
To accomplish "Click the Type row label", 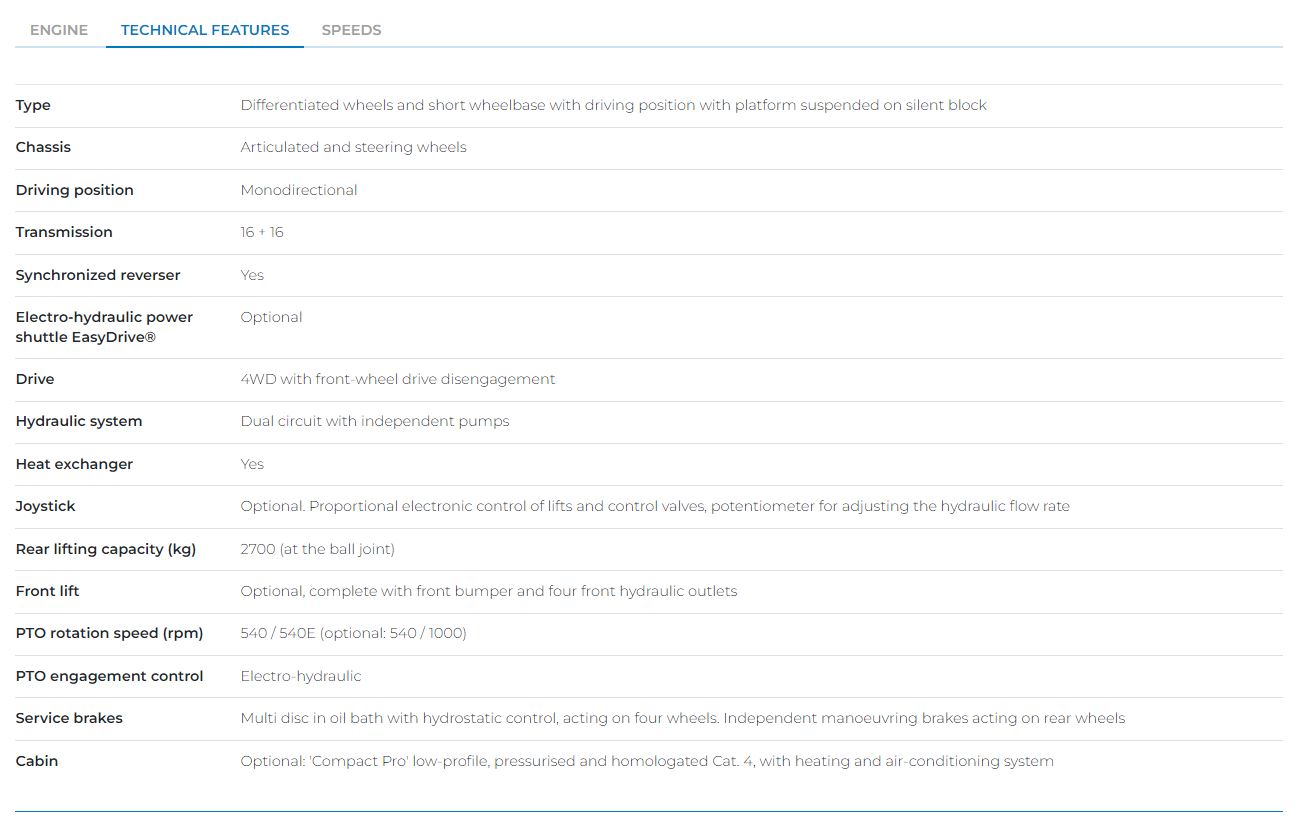I will click(33, 105).
